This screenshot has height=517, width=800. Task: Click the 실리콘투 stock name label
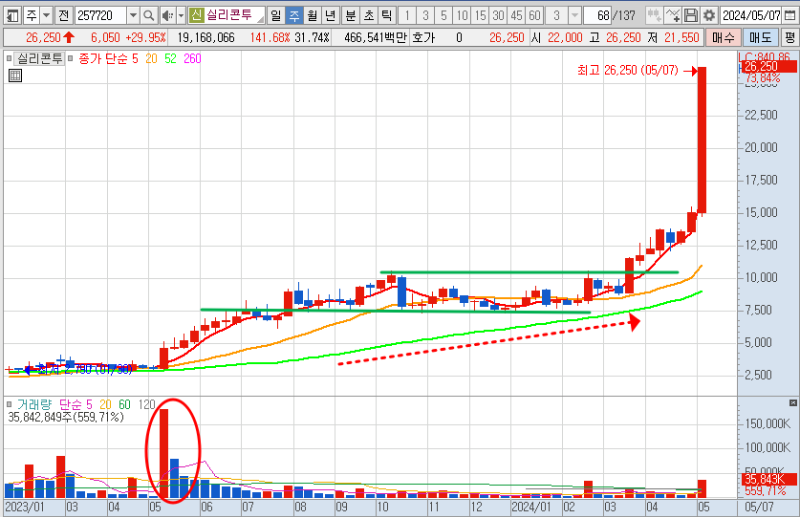[229, 15]
